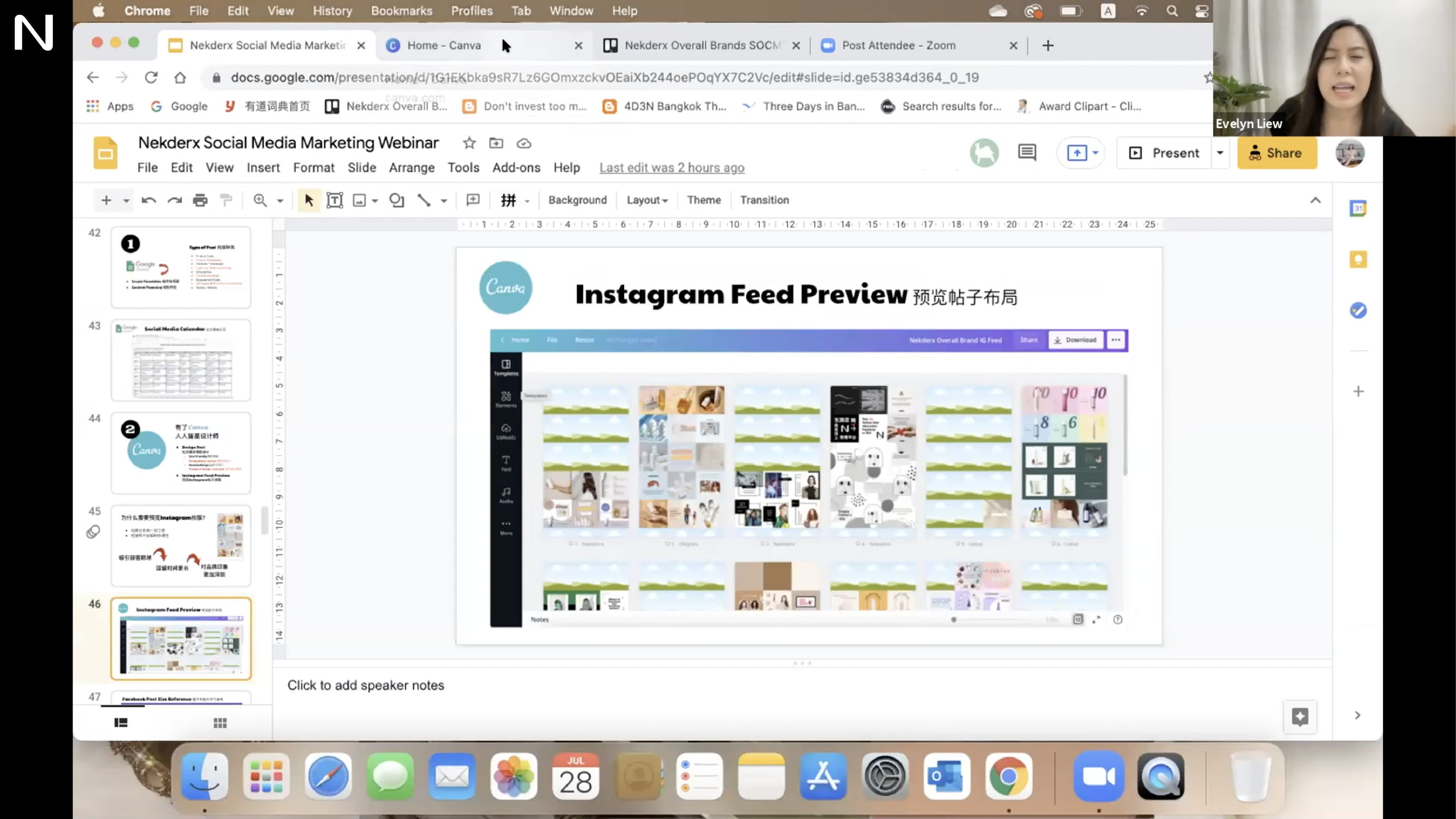Open Chrome Bookmarks menu

[401, 11]
